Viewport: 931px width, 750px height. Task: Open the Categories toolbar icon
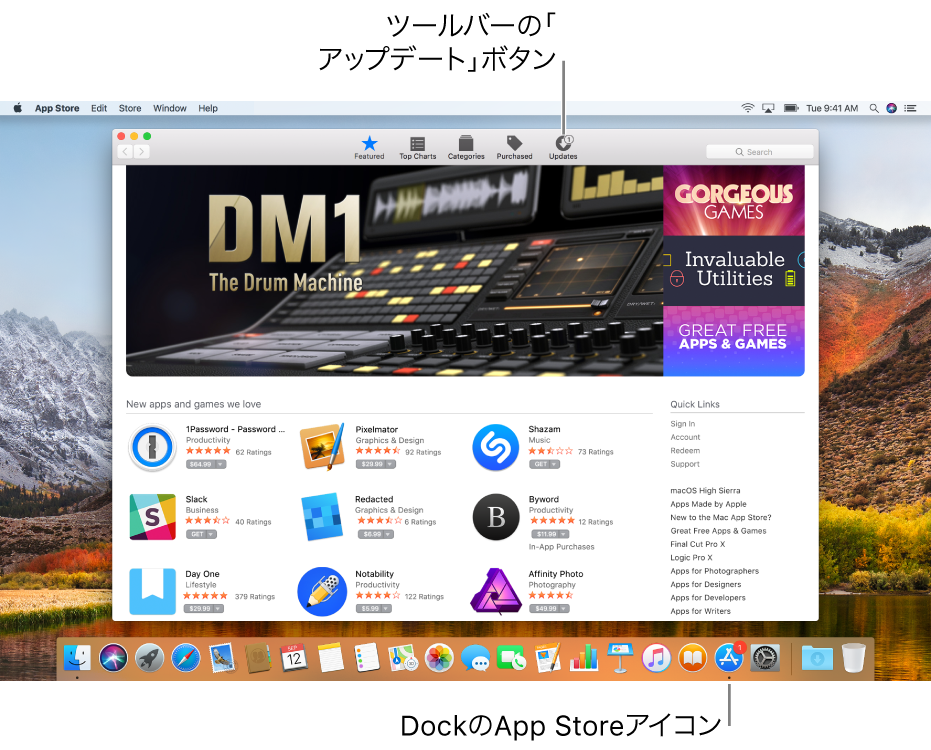tap(466, 148)
